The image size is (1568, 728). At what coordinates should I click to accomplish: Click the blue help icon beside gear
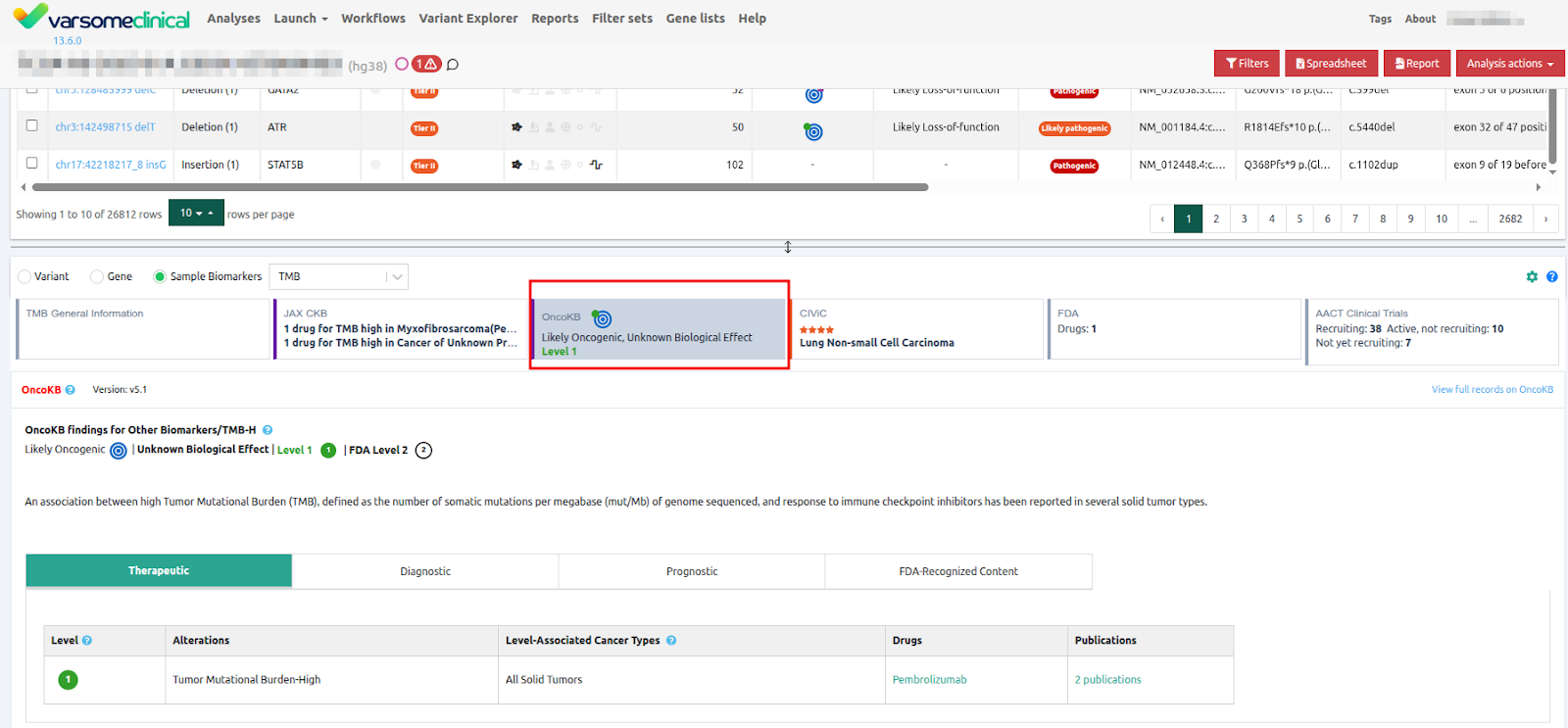[1552, 277]
